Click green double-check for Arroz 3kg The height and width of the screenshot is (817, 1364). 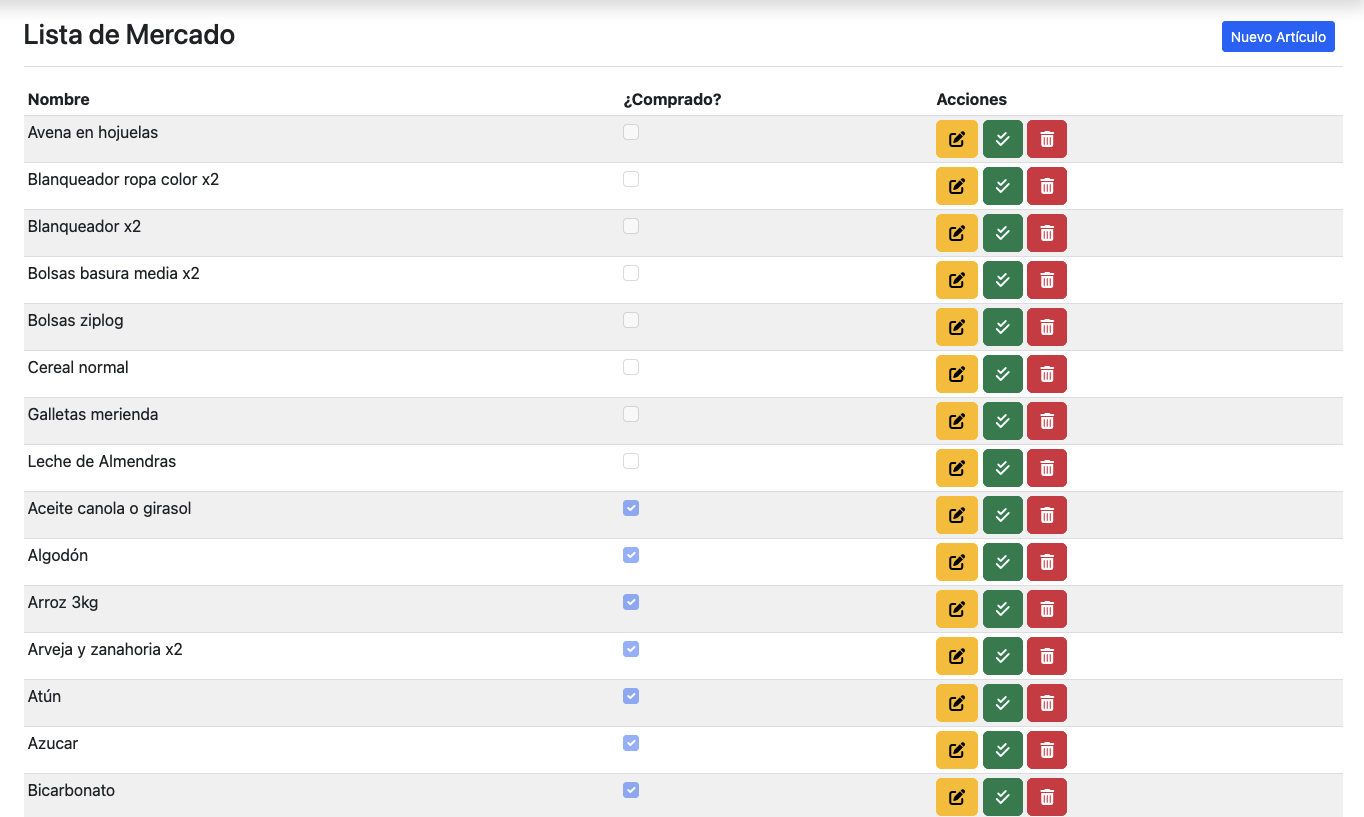tap(1002, 609)
